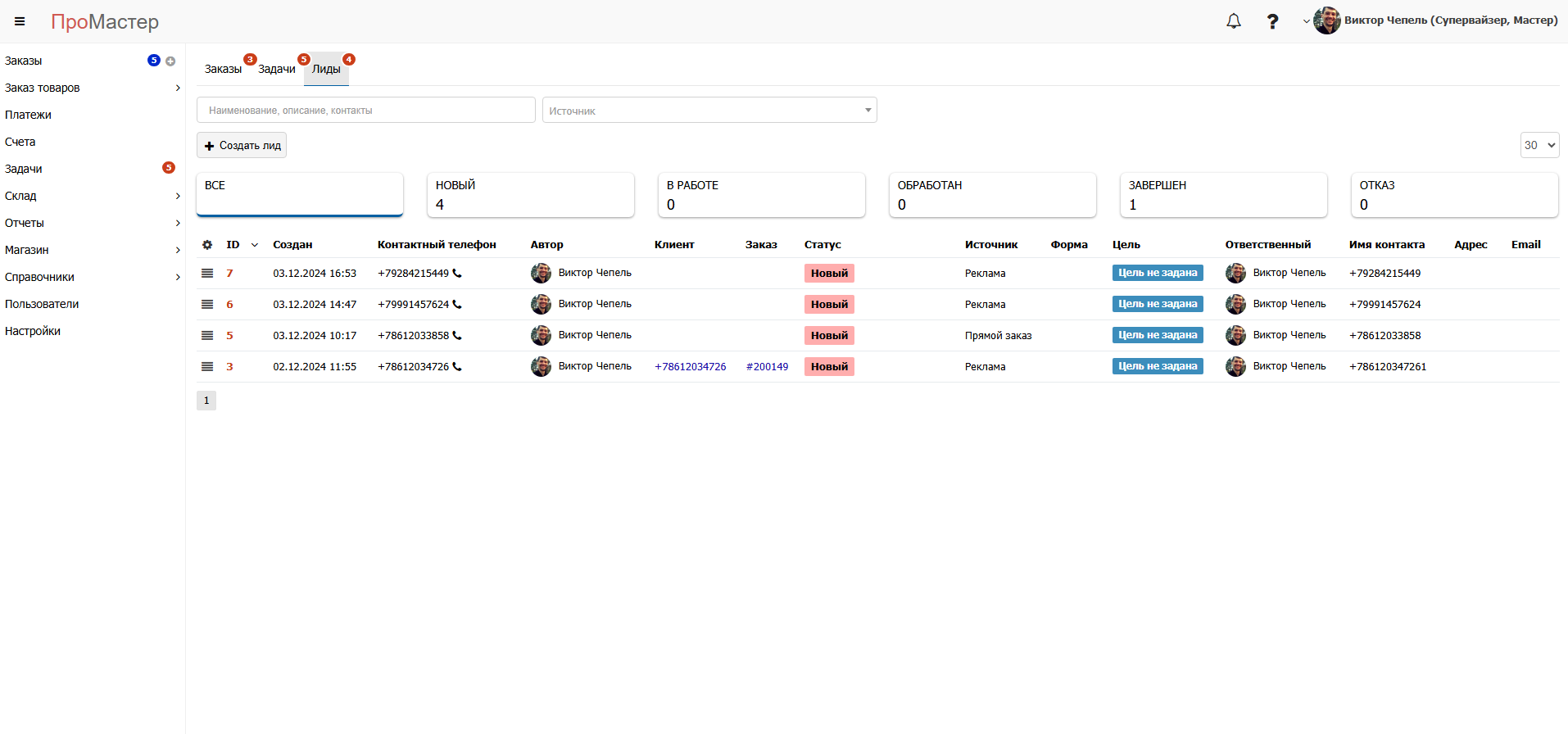Open the hamburger menu at top left

(x=20, y=21)
